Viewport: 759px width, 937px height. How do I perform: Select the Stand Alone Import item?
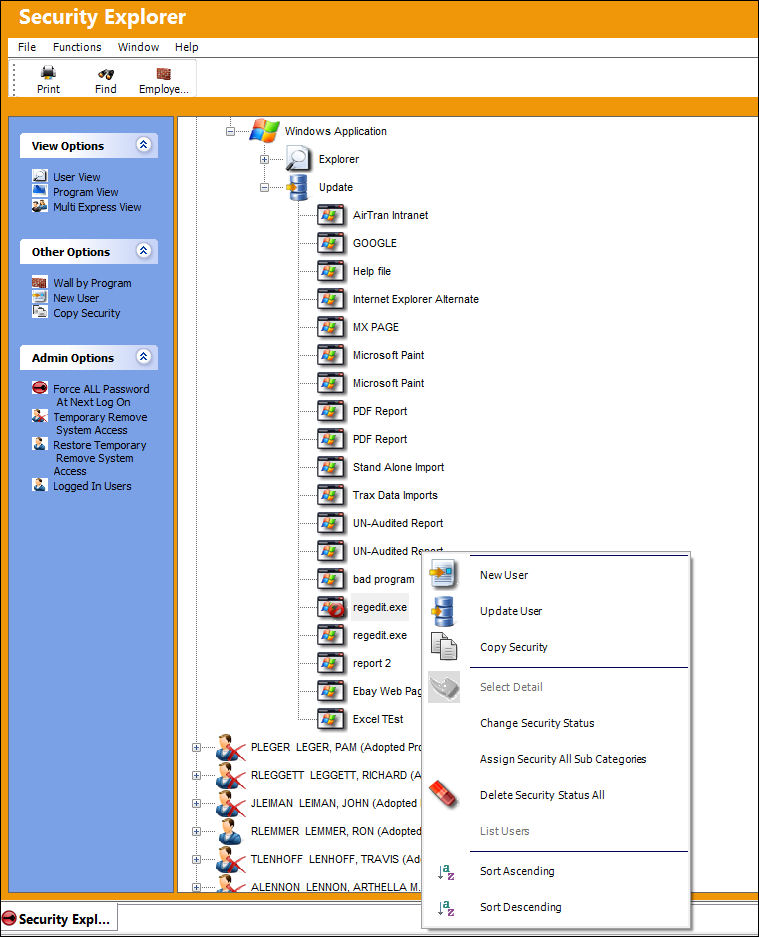pyautogui.click(x=398, y=467)
